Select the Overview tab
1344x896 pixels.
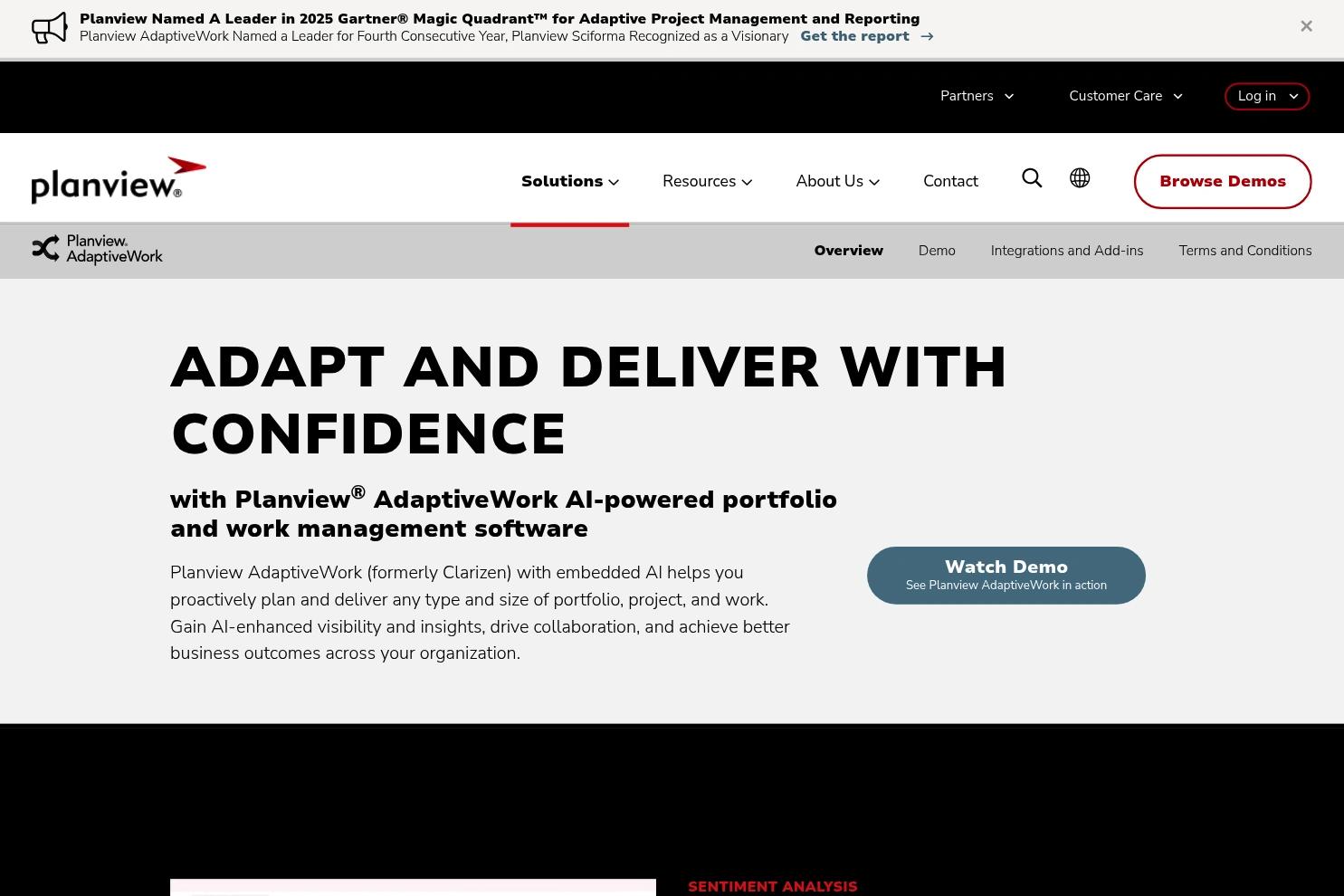pos(848,251)
